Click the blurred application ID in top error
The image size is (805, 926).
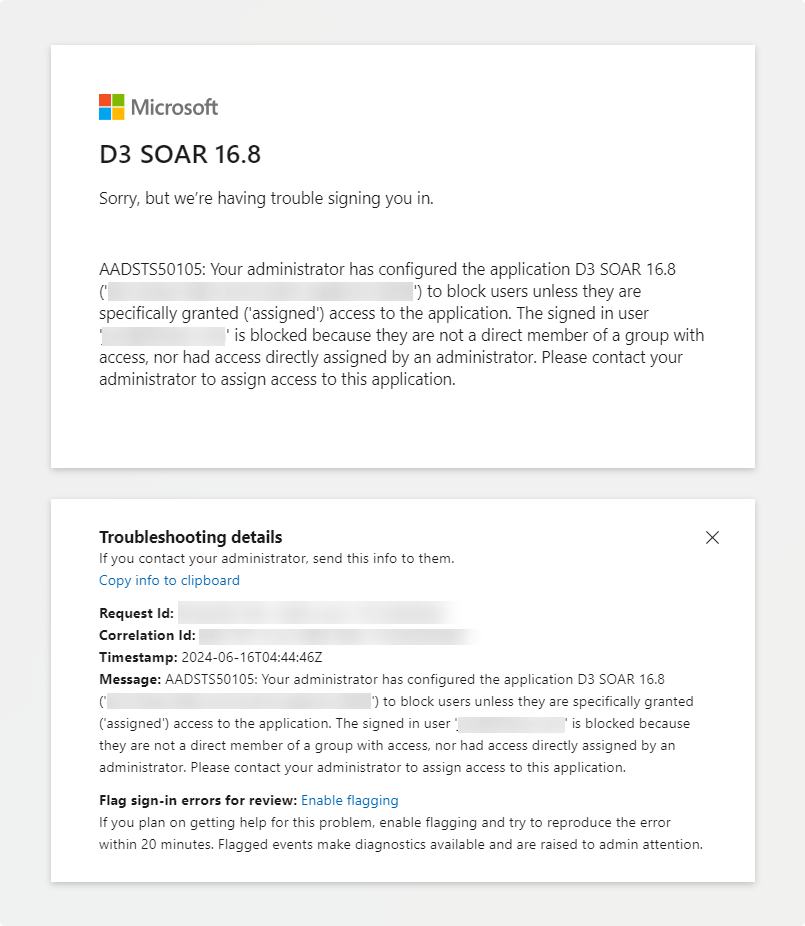click(260, 291)
